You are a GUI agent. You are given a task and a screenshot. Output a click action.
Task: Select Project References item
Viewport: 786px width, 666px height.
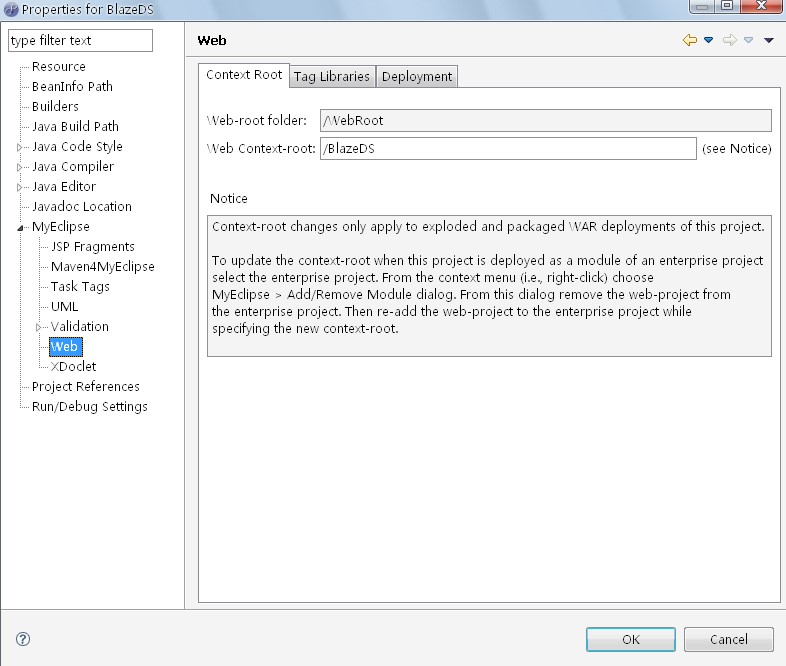pyautogui.click(x=86, y=387)
